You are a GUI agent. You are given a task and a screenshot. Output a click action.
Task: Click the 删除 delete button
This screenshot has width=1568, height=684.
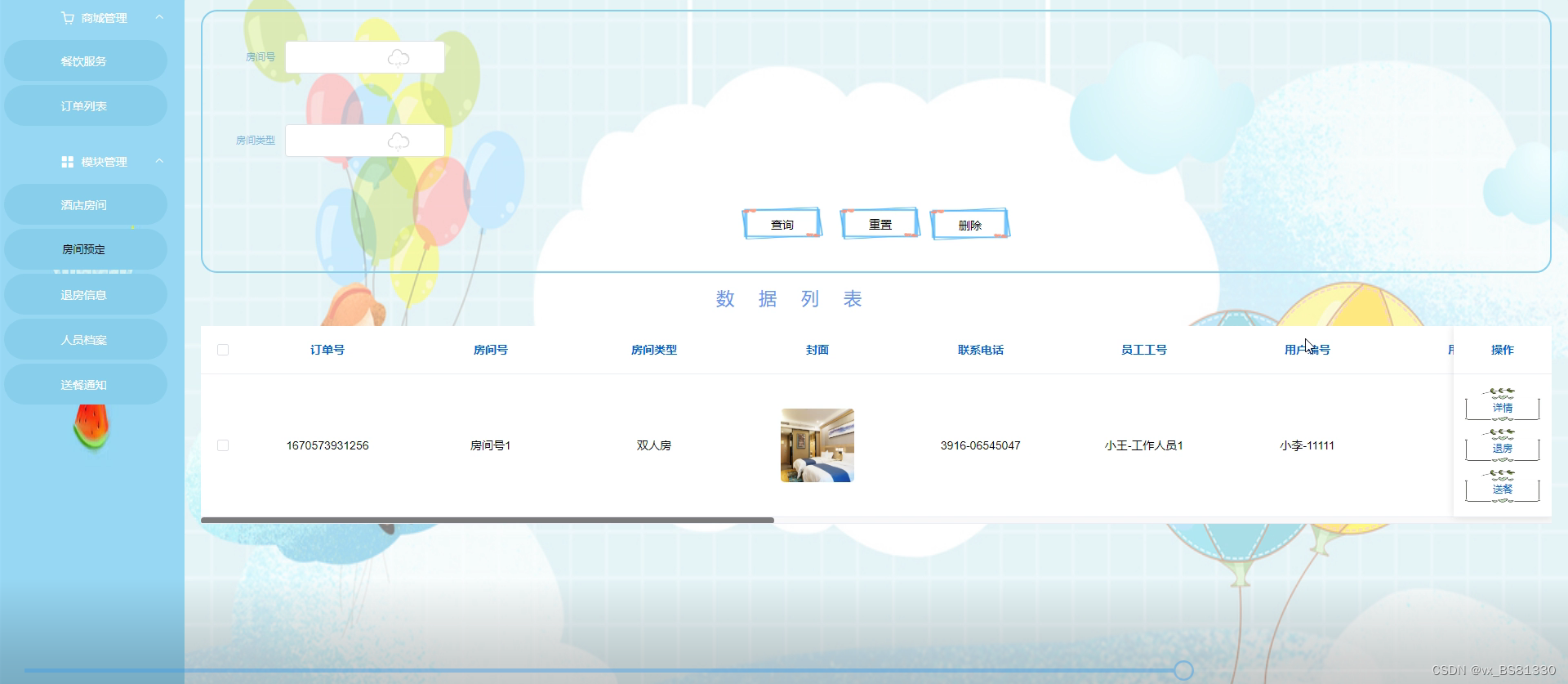(970, 224)
